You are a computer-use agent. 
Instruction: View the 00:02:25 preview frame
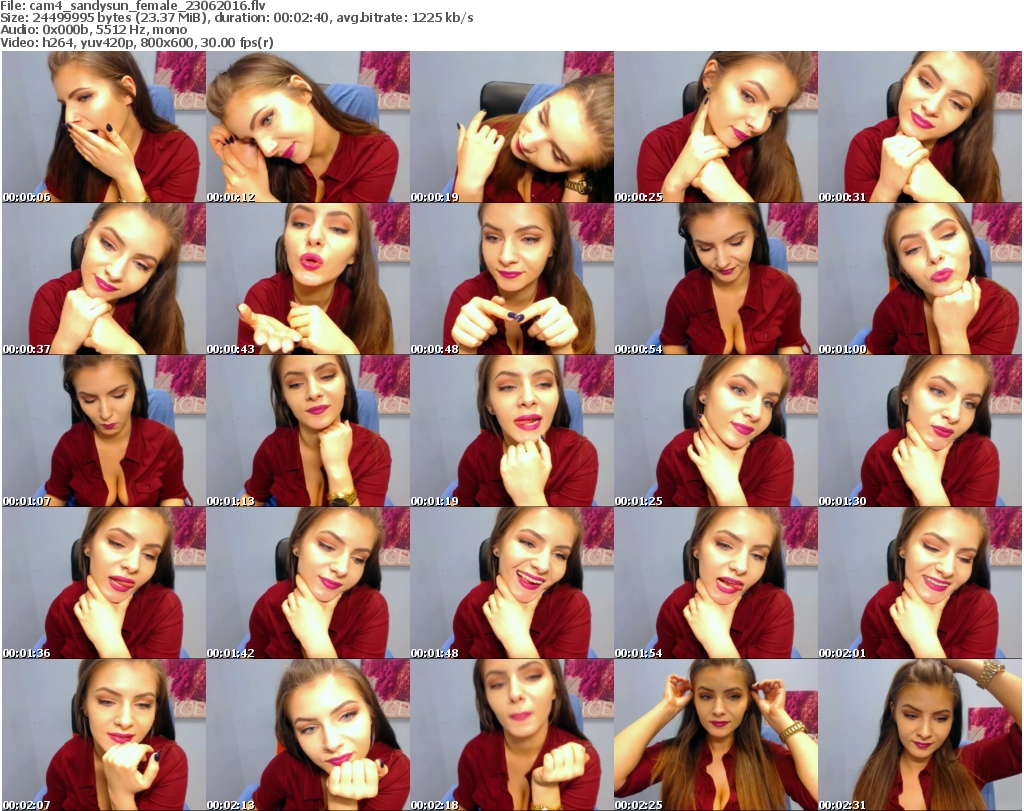pos(716,735)
